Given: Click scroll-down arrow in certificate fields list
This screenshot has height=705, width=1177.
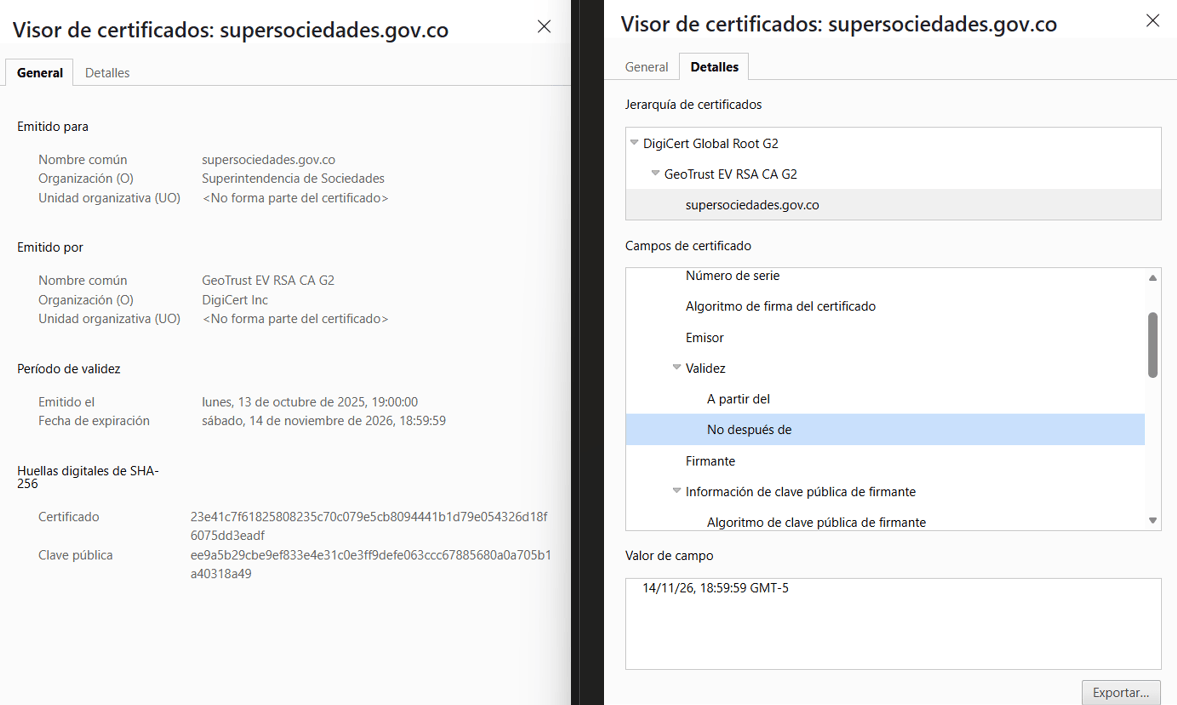Looking at the screenshot, I should click(1152, 520).
